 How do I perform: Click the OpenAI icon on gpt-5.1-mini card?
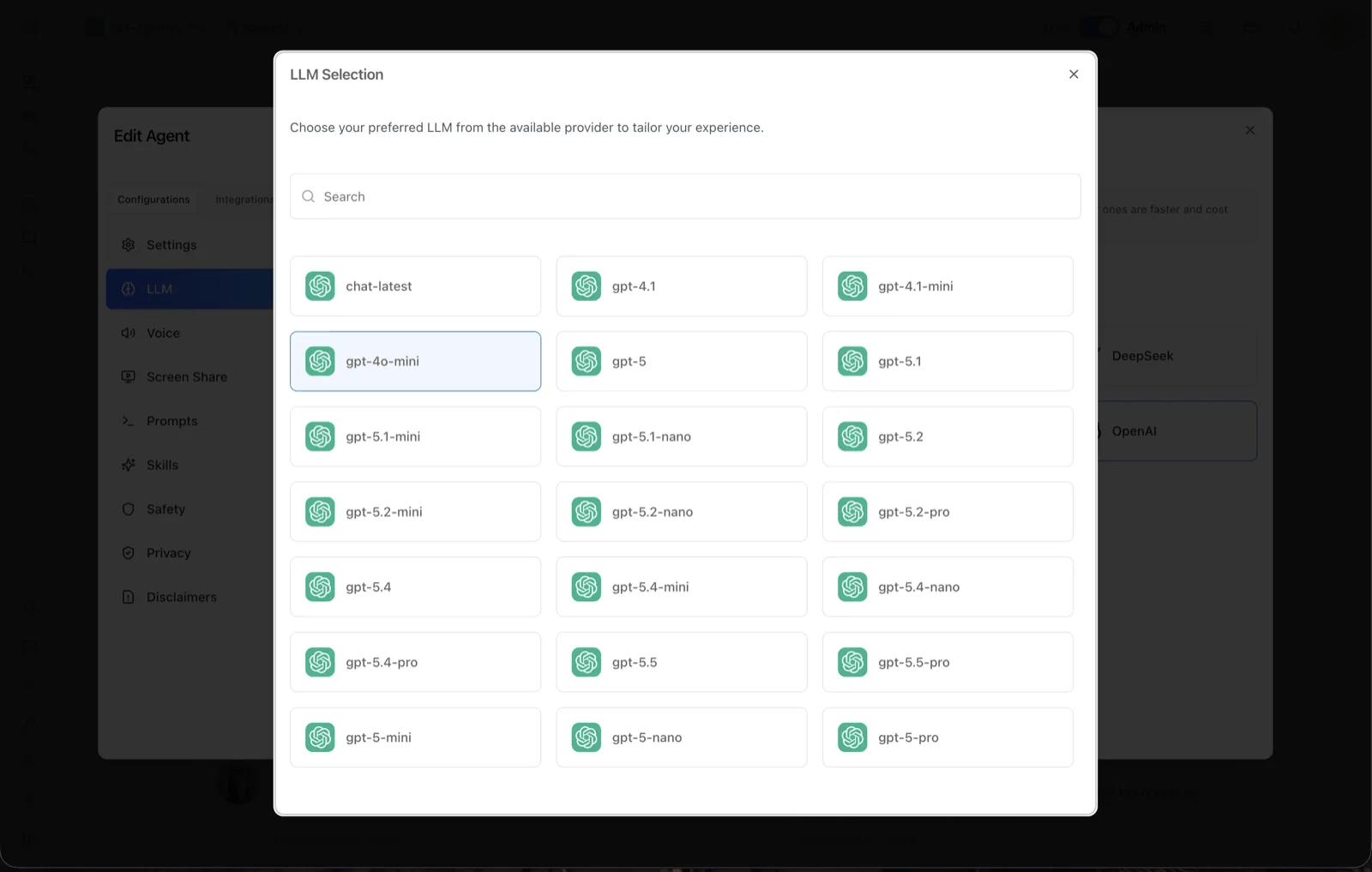[x=320, y=436]
